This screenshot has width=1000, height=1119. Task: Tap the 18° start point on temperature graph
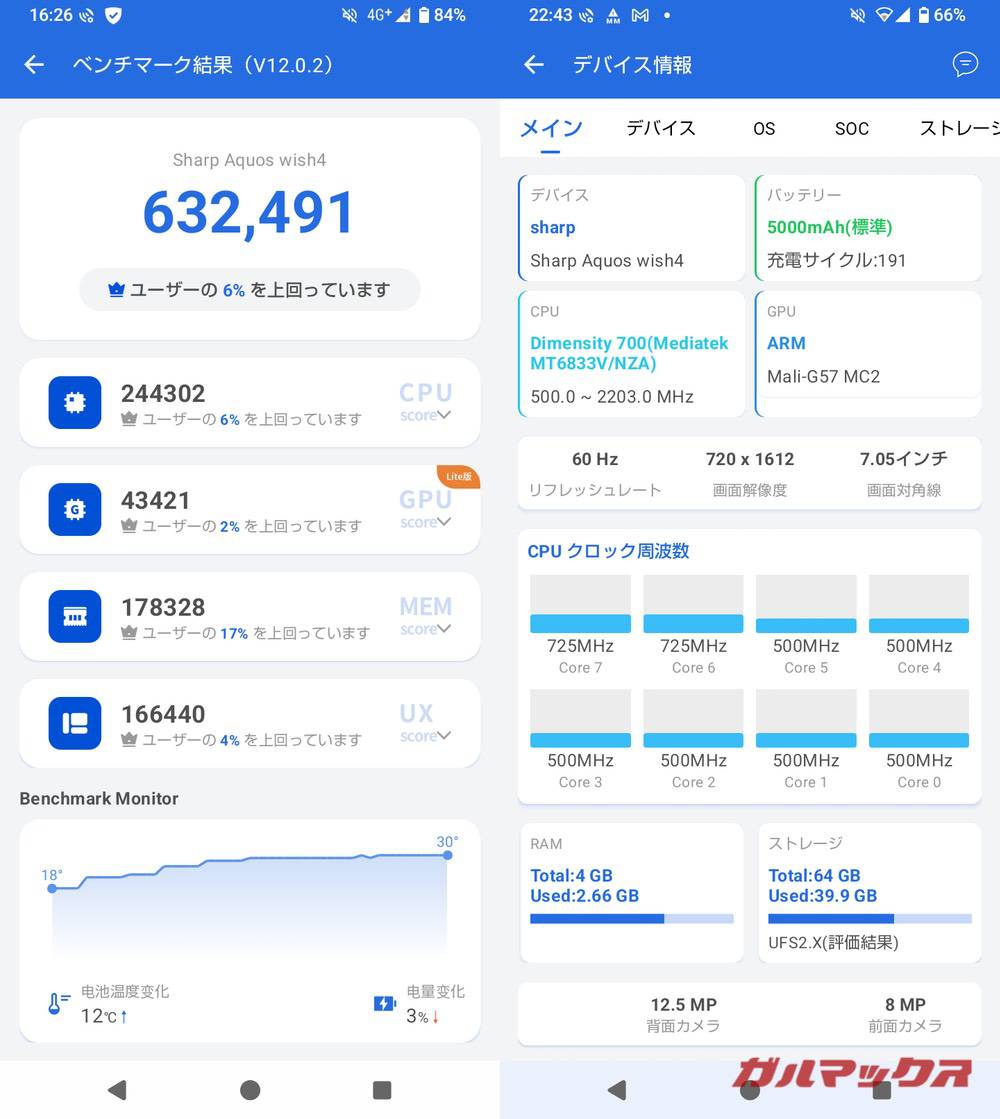point(52,888)
